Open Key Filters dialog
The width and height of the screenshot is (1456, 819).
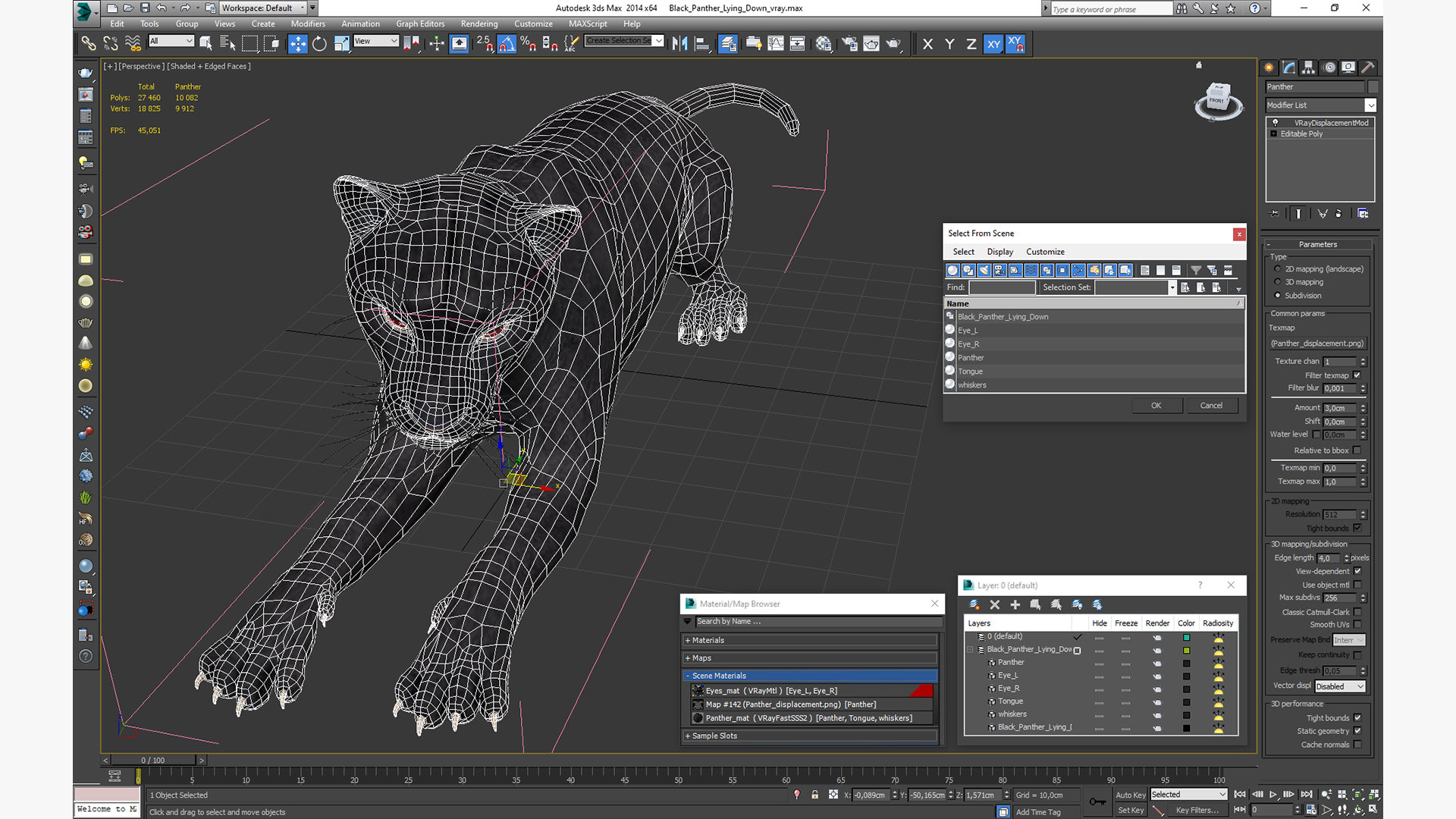click(x=1197, y=810)
